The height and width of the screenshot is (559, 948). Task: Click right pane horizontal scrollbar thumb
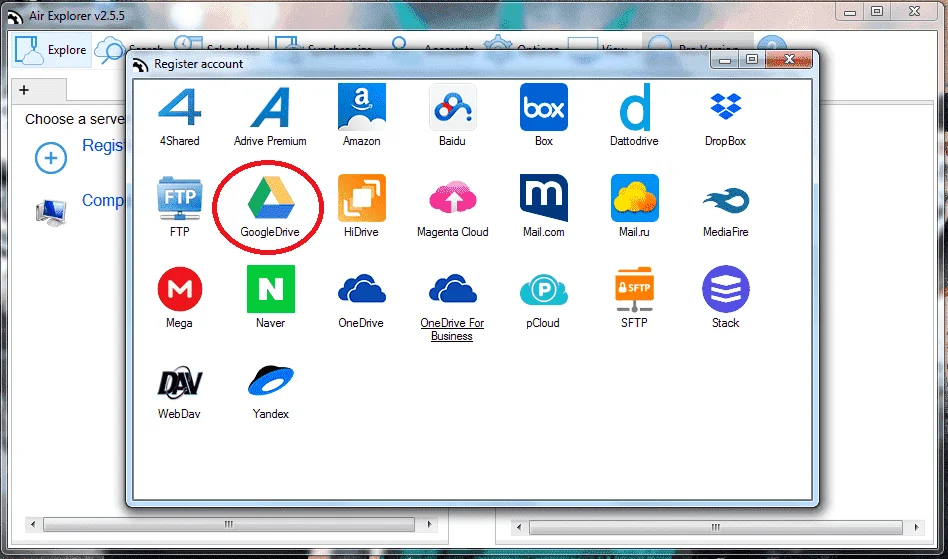(x=716, y=527)
